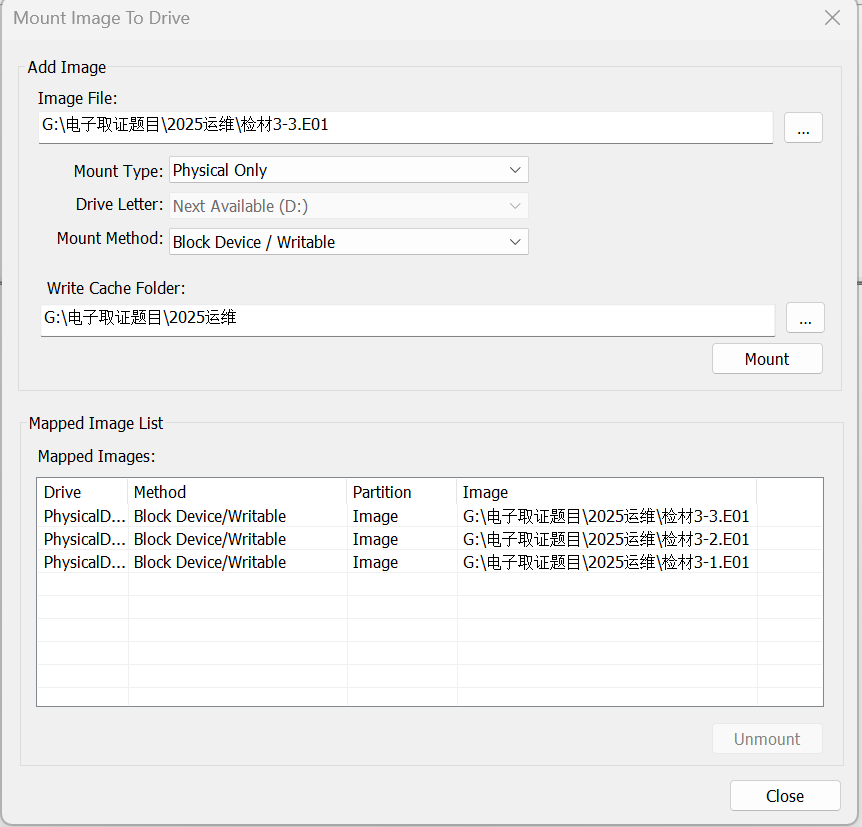This screenshot has height=827, width=862.
Task: Click browse button for Write Cache Folder
Action: 805,318
